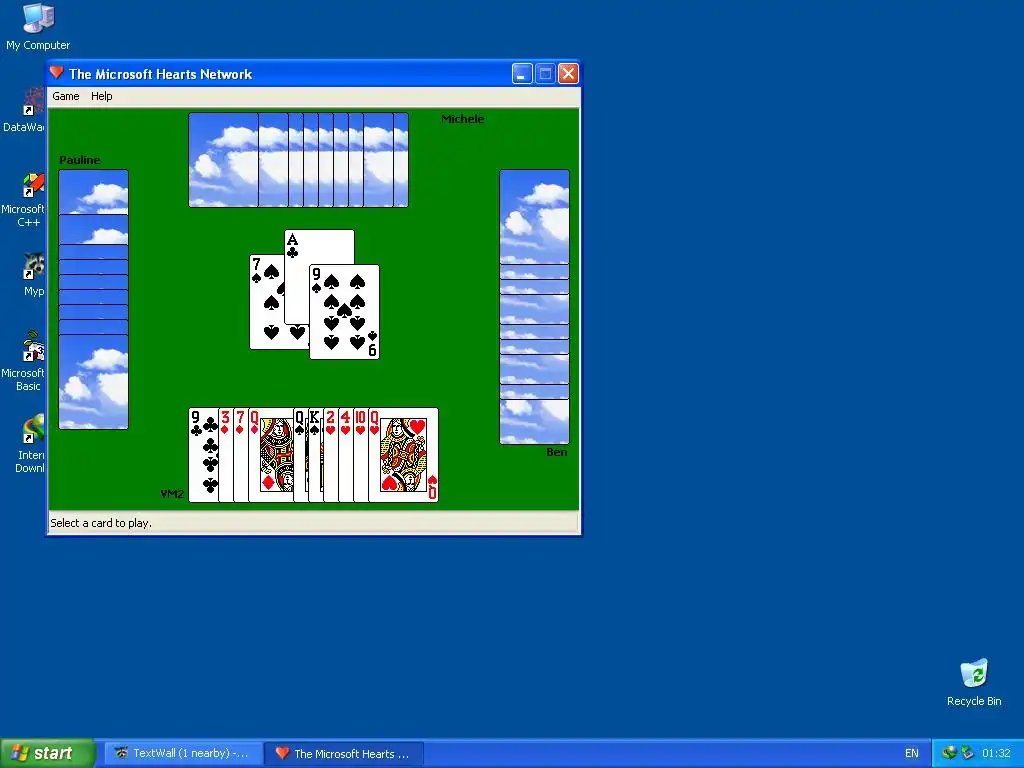Click the second system tray icon
The width and height of the screenshot is (1024, 768).
[x=968, y=754]
